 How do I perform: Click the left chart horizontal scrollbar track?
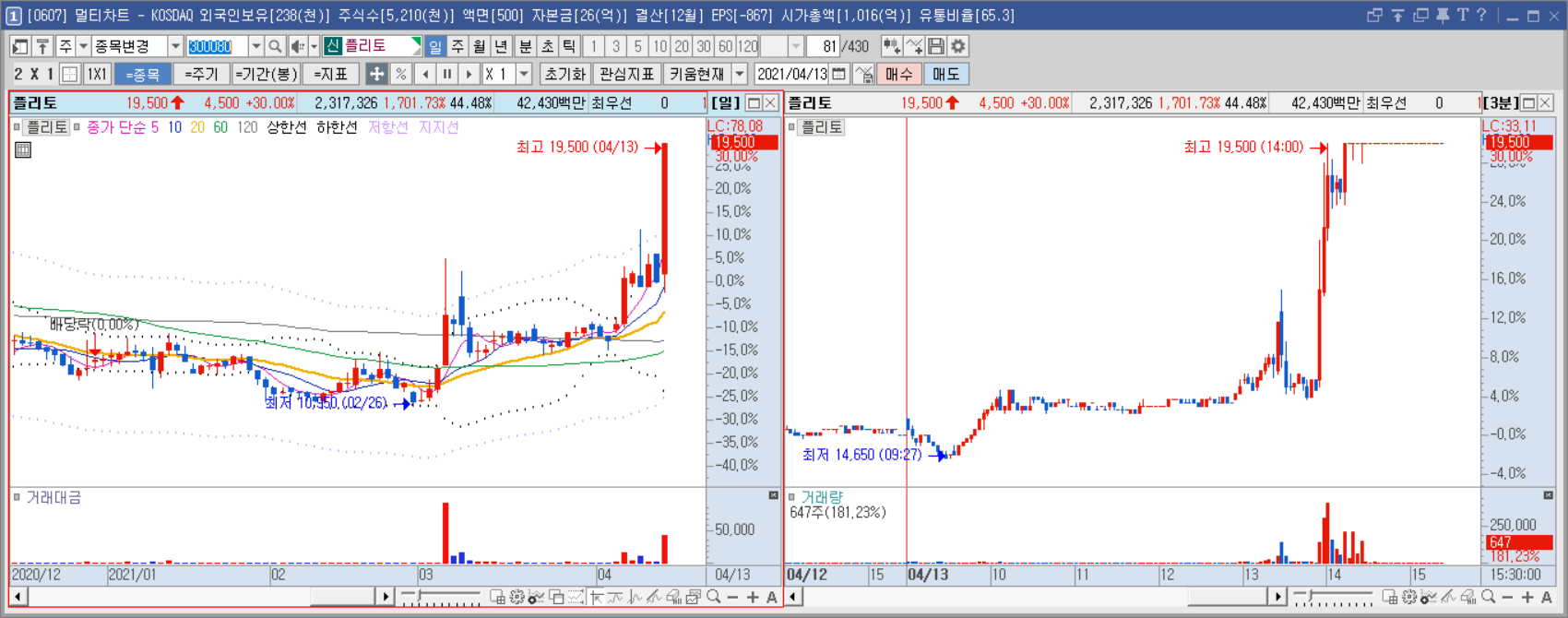pos(201,598)
